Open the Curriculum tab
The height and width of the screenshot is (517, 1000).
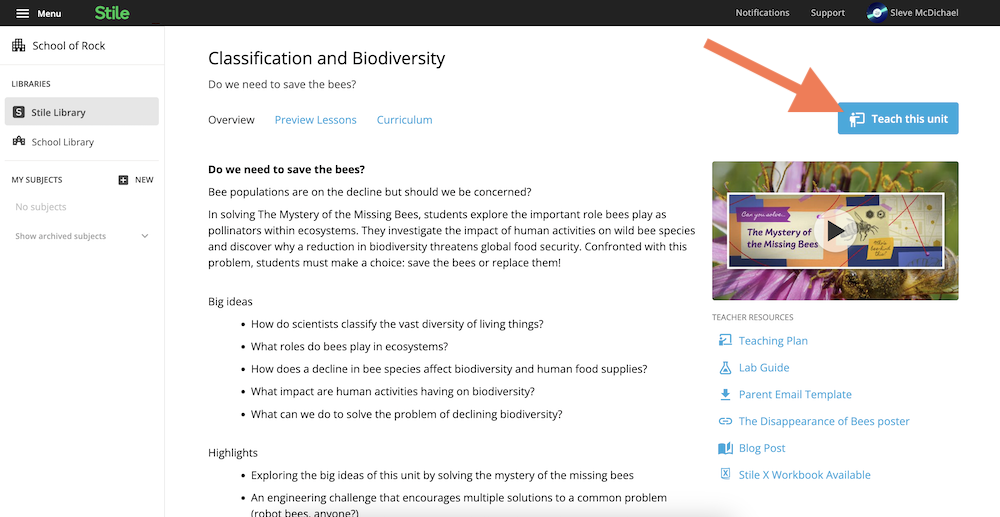[x=404, y=120]
